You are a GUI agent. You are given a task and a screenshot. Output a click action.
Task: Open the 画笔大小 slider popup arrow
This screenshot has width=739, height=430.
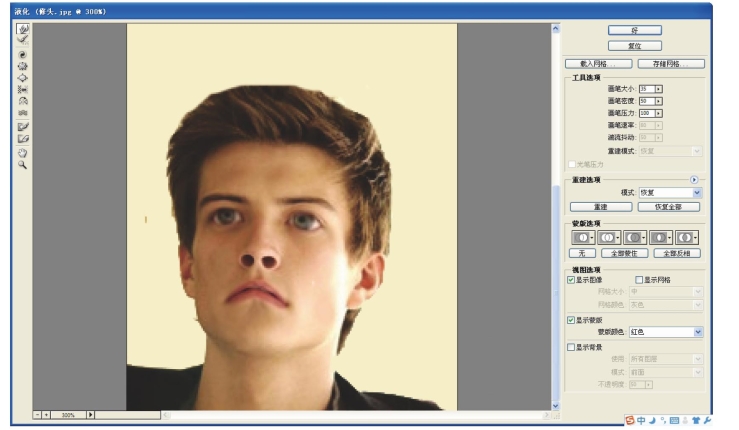pos(659,89)
